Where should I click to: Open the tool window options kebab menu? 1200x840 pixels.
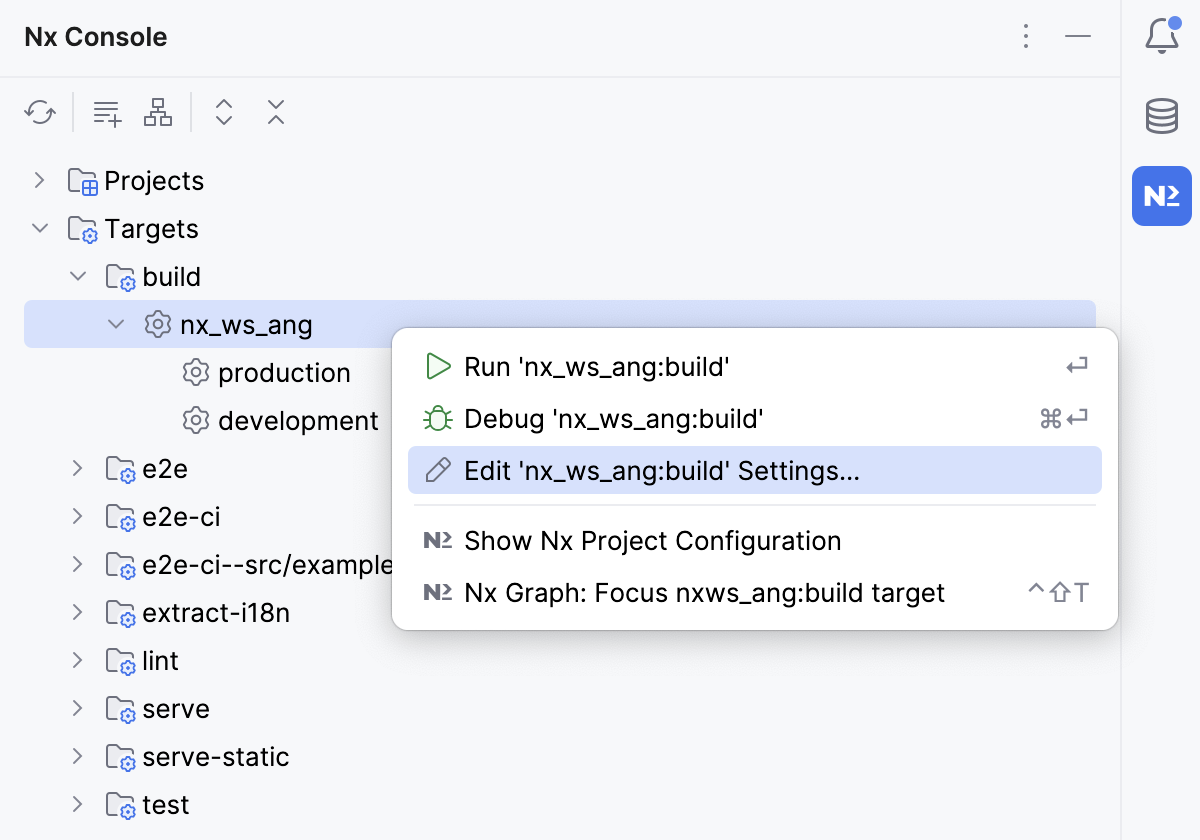[x=1026, y=36]
